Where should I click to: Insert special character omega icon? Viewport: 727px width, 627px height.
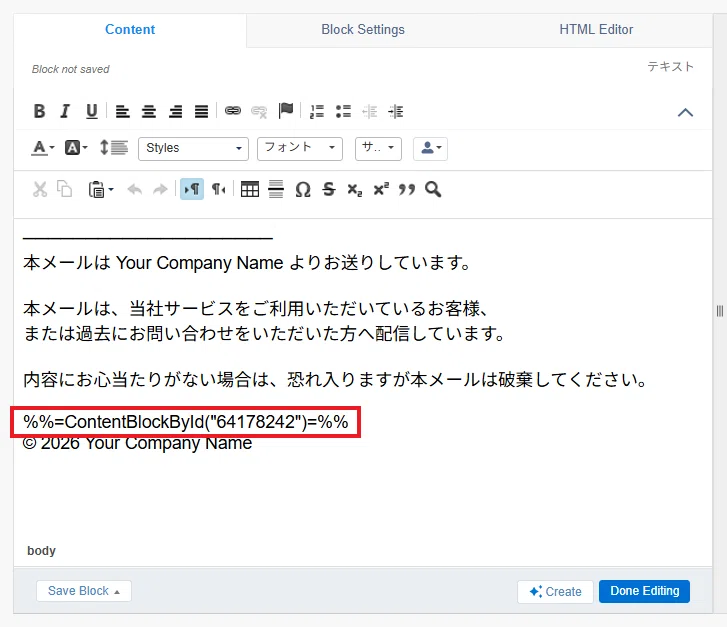[x=303, y=189]
